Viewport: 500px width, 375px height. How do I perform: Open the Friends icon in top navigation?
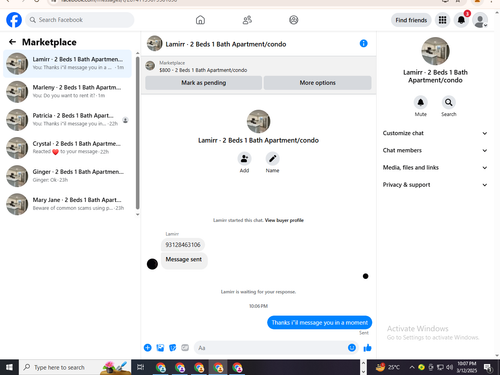point(247,20)
